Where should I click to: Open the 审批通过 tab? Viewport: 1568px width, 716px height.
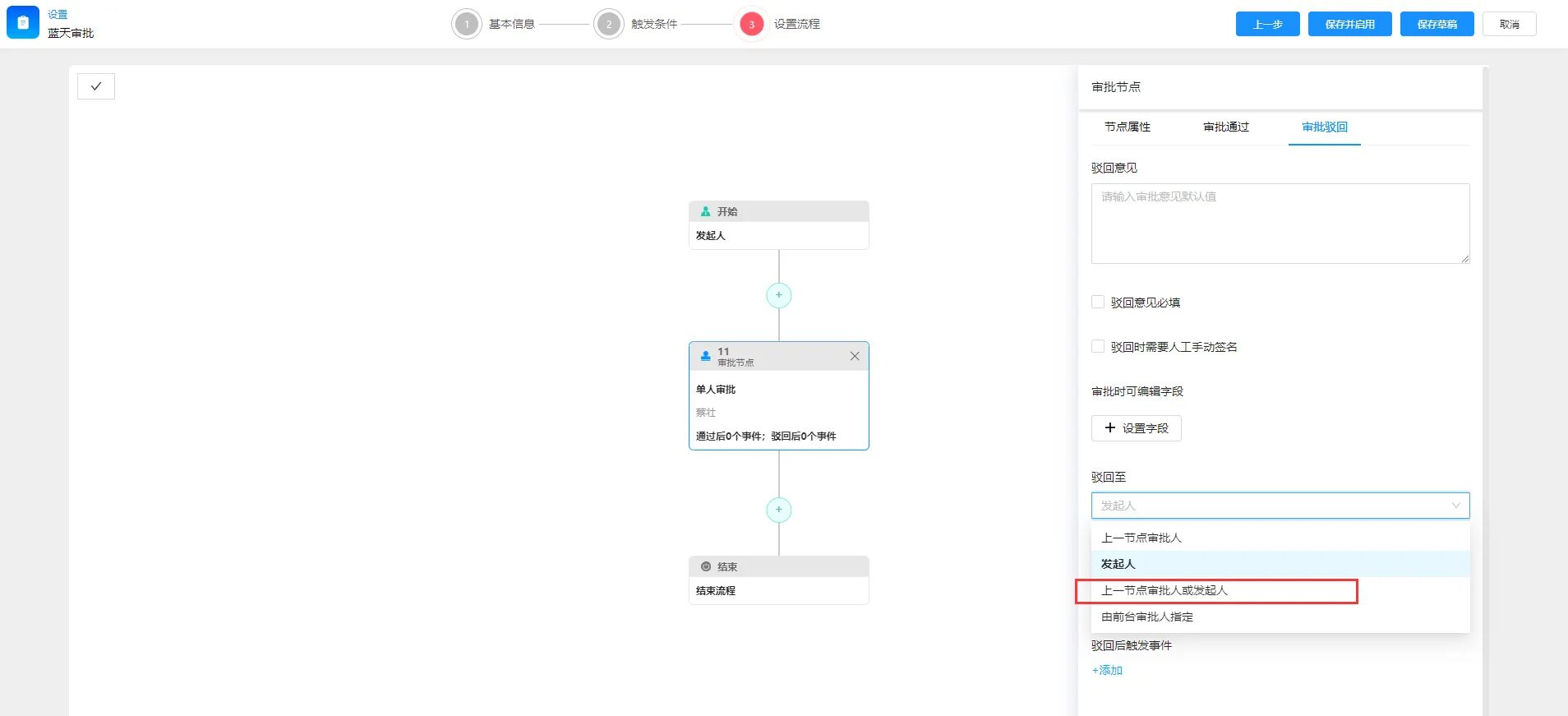coord(1226,127)
